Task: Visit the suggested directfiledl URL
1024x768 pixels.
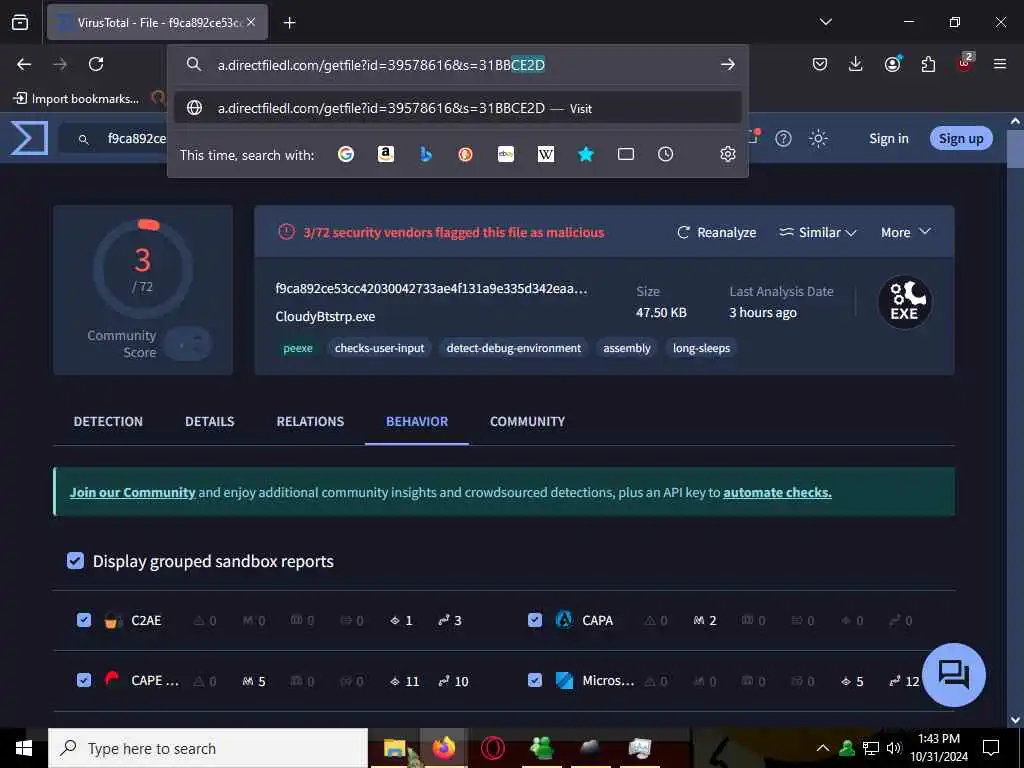Action: click(x=457, y=108)
